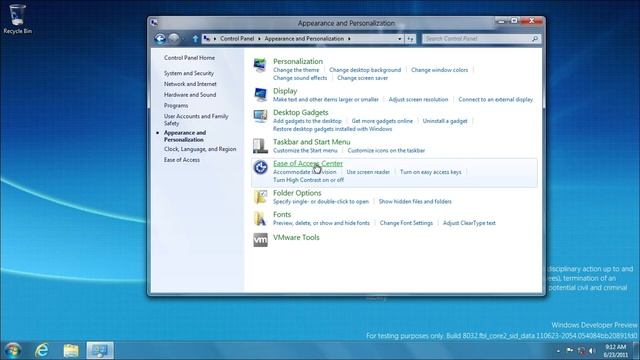Open System and Security category

(x=189, y=73)
